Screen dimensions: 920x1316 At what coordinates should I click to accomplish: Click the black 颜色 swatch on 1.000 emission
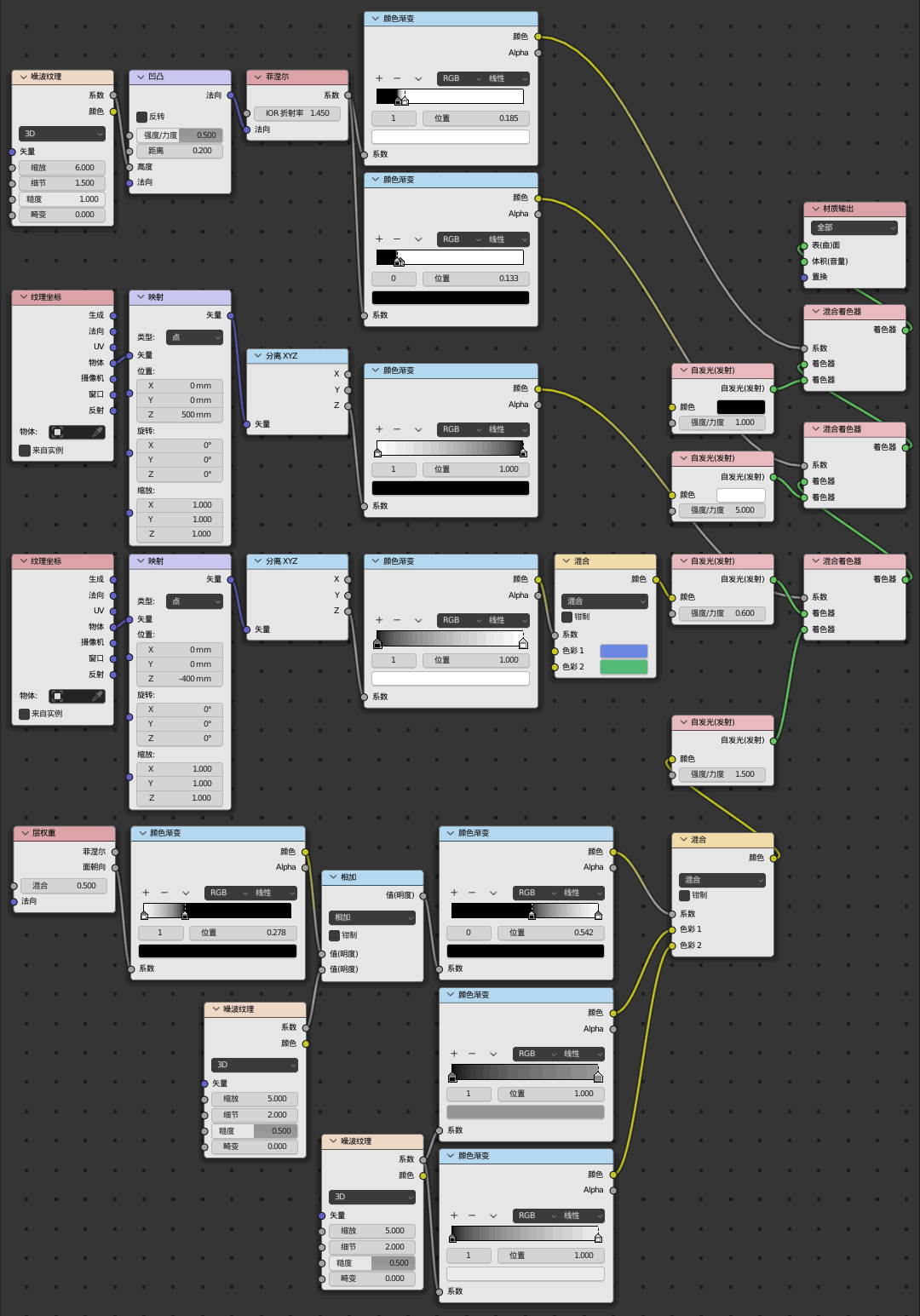pyautogui.click(x=741, y=407)
